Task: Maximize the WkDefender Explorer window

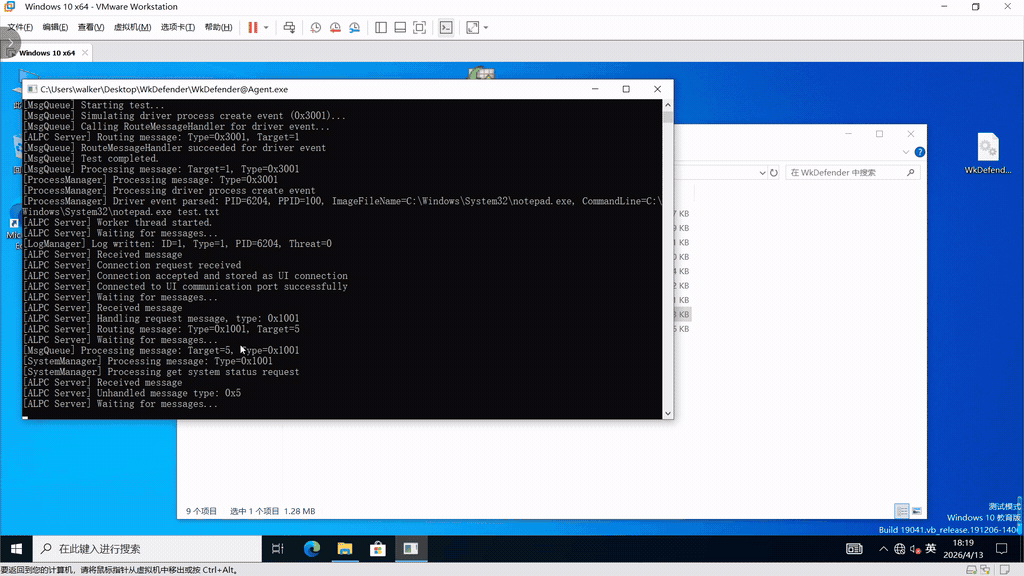Action: coord(880,134)
